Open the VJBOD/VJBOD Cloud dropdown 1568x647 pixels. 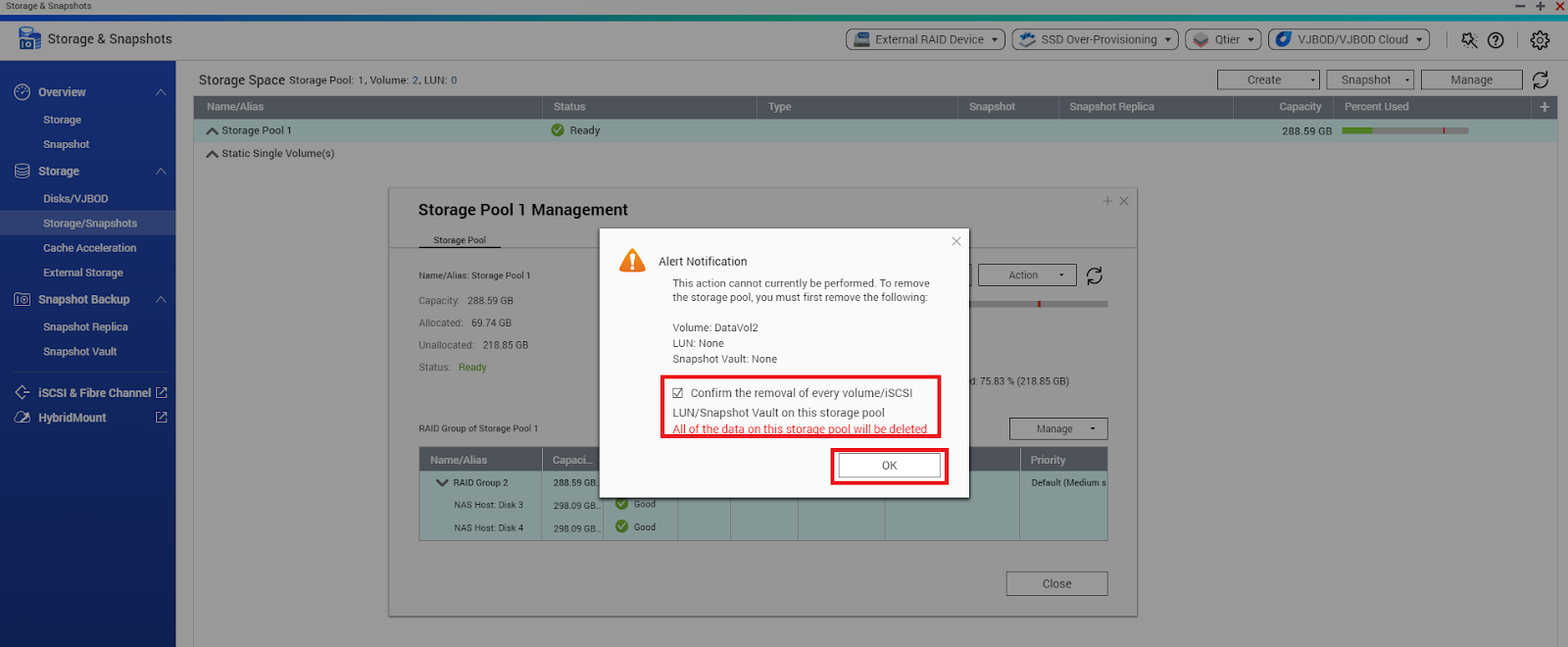(x=1348, y=40)
